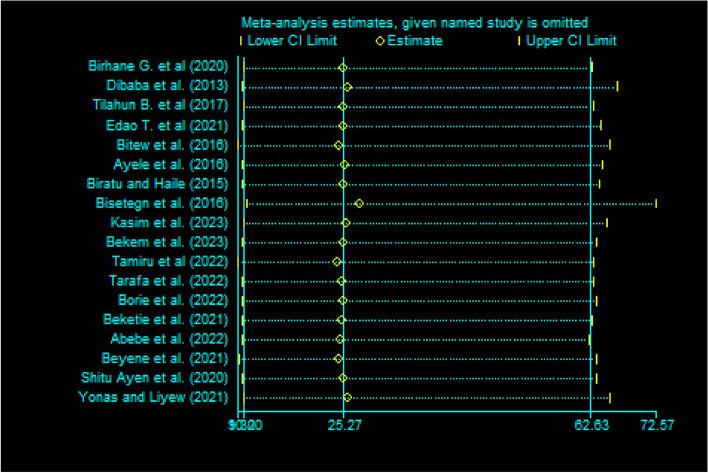Click the estimate diamond on the Beyene et al. row

(x=338, y=359)
